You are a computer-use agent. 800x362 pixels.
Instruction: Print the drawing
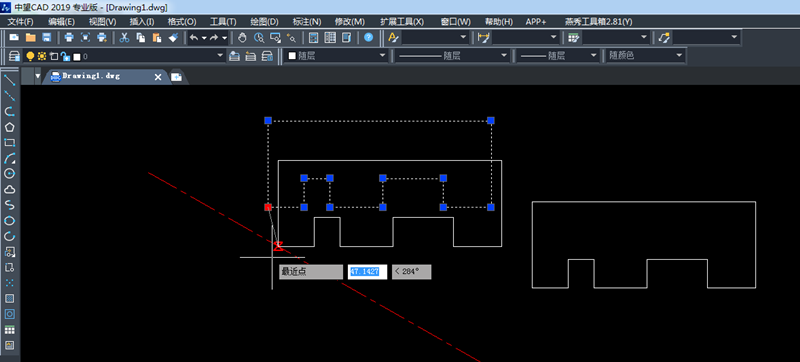[x=69, y=37]
